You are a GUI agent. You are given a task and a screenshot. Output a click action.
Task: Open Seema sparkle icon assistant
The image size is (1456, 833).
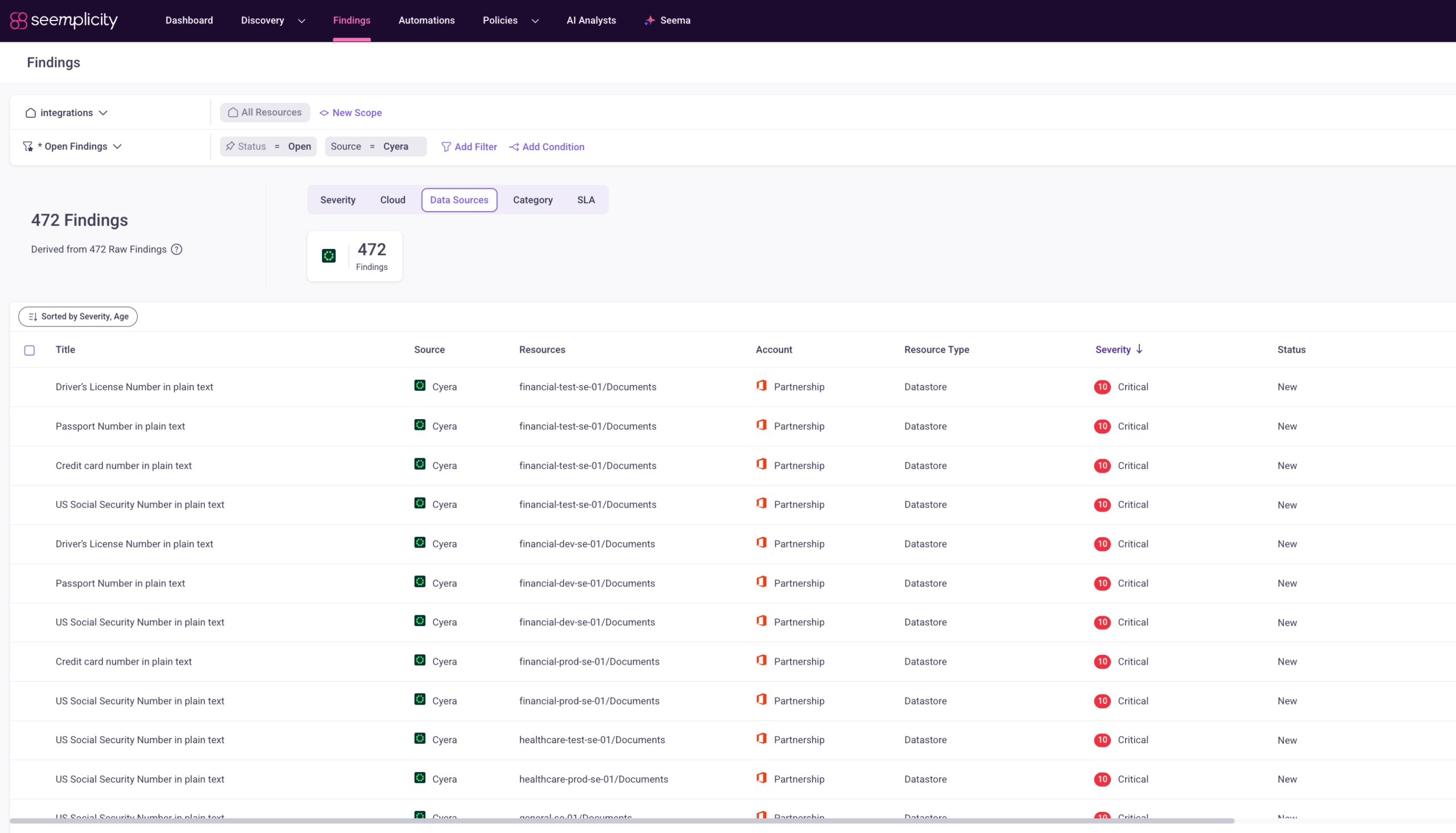tap(649, 20)
